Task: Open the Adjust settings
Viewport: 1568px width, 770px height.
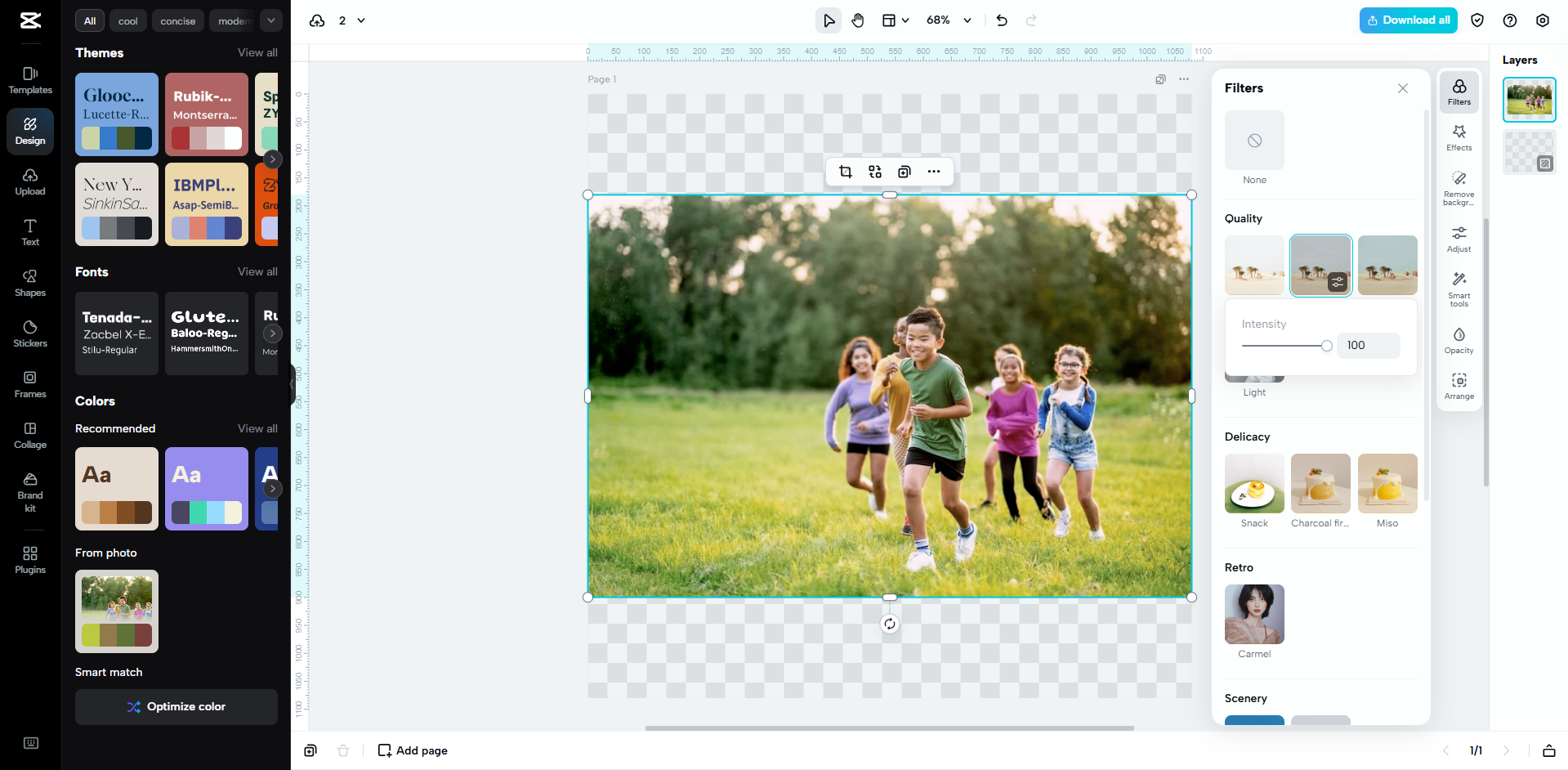Action: 1459,239
